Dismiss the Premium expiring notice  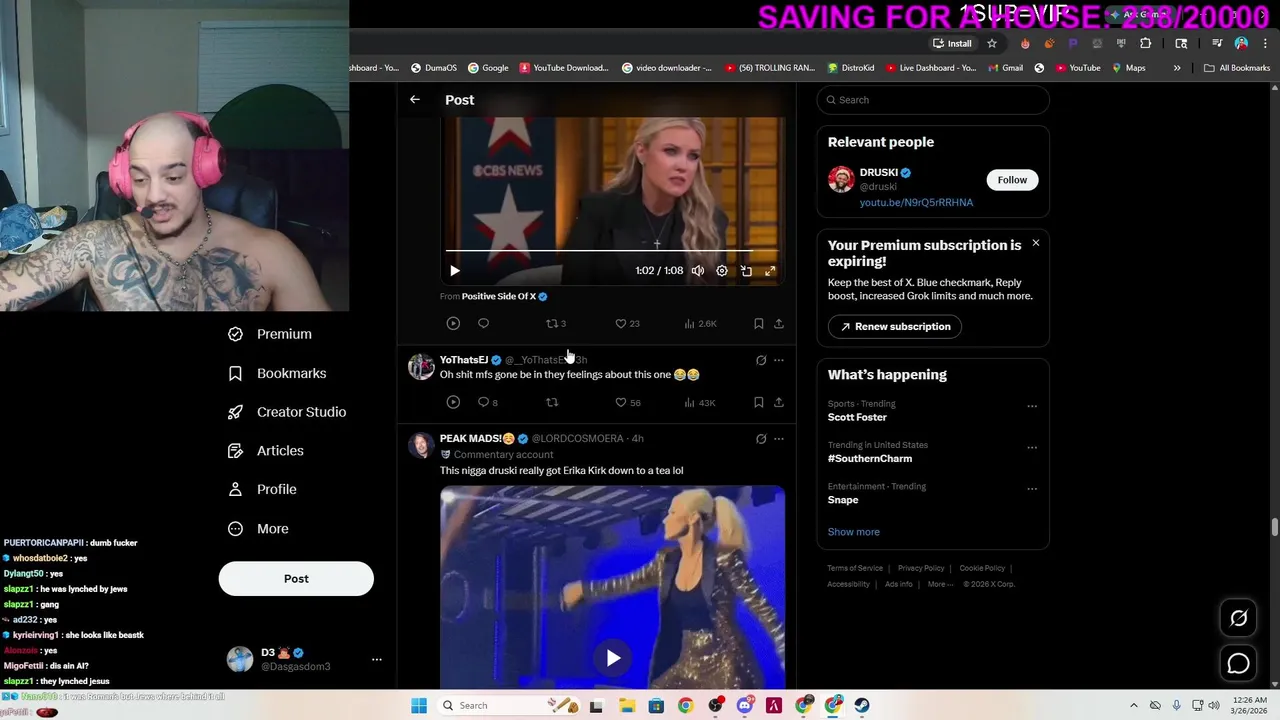click(x=1035, y=243)
